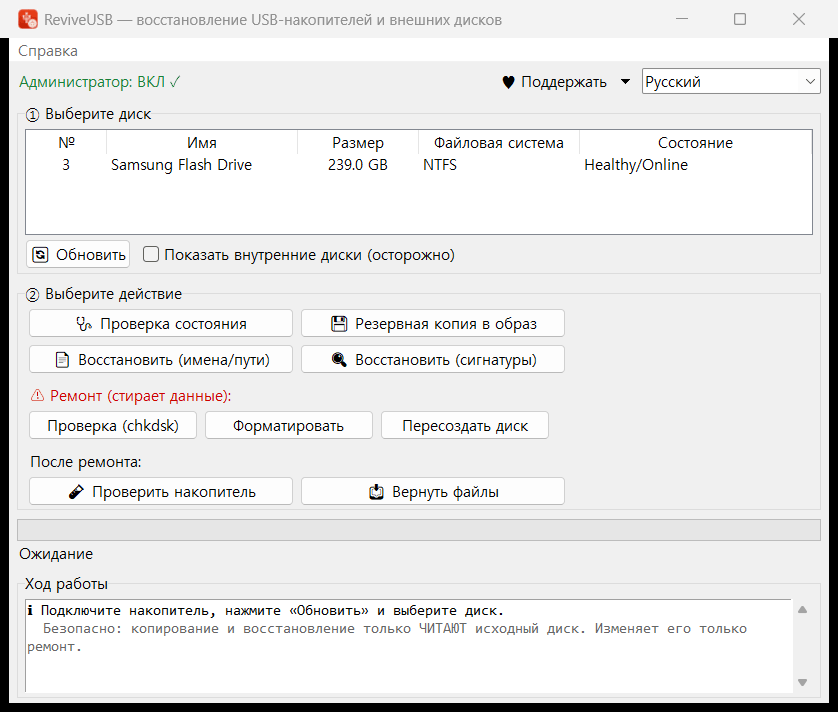This screenshot has height=712, width=838.
Task: Click the heart icon next to Поддержать
Action: [x=508, y=82]
